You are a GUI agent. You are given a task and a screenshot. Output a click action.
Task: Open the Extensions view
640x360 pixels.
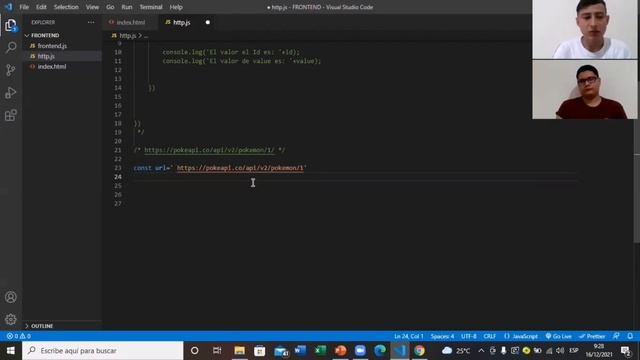coord(11,116)
